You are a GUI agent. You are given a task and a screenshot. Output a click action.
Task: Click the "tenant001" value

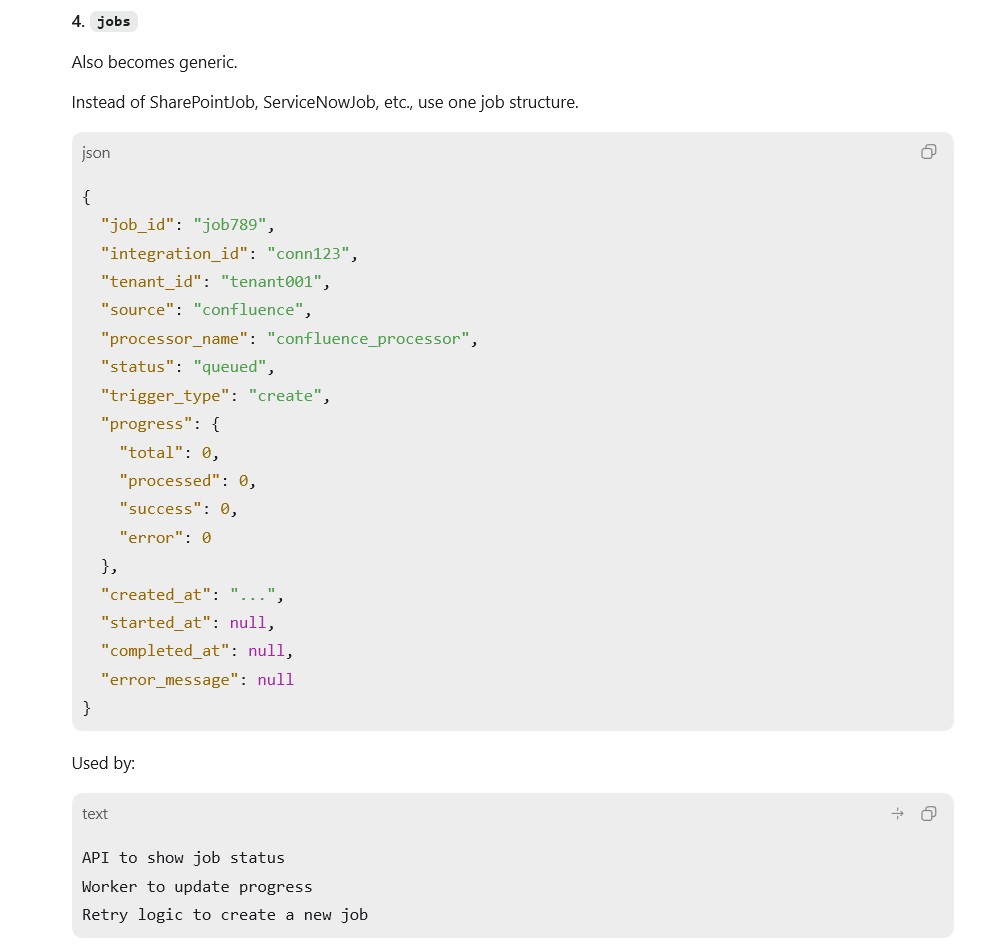[x=272, y=282]
